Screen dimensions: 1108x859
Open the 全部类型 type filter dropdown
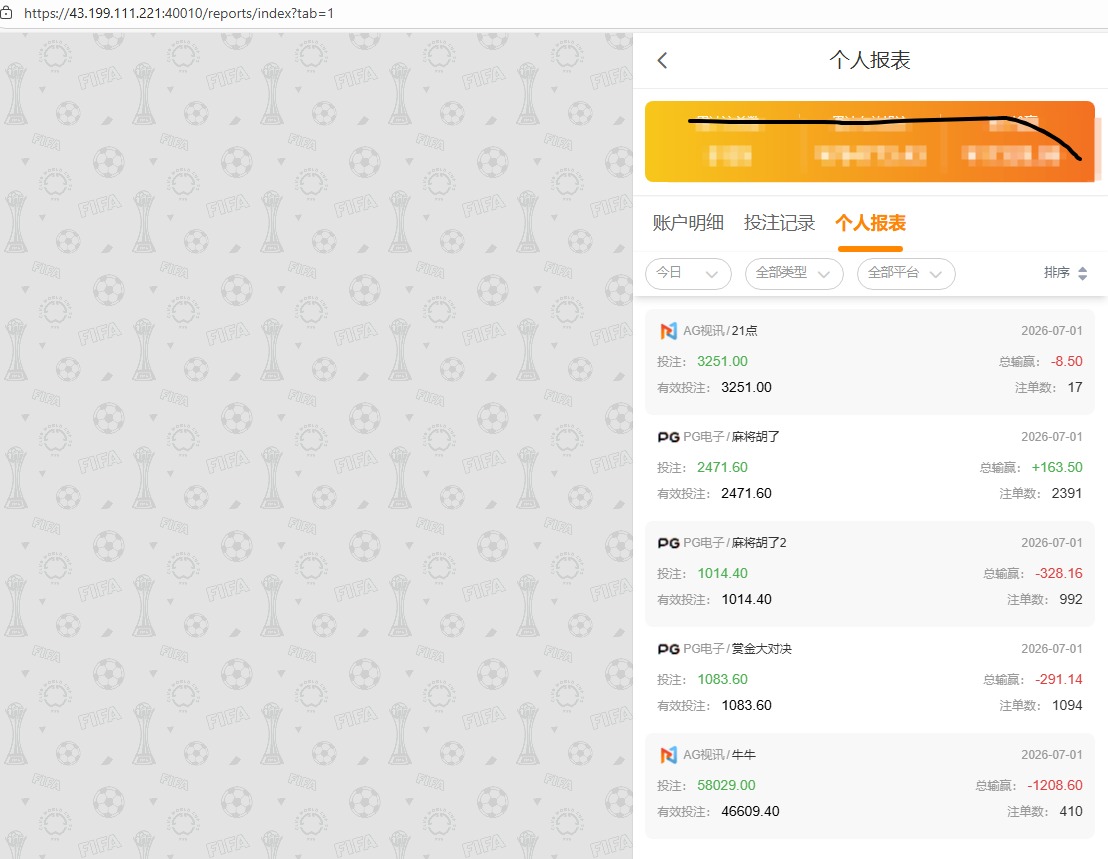(x=794, y=273)
